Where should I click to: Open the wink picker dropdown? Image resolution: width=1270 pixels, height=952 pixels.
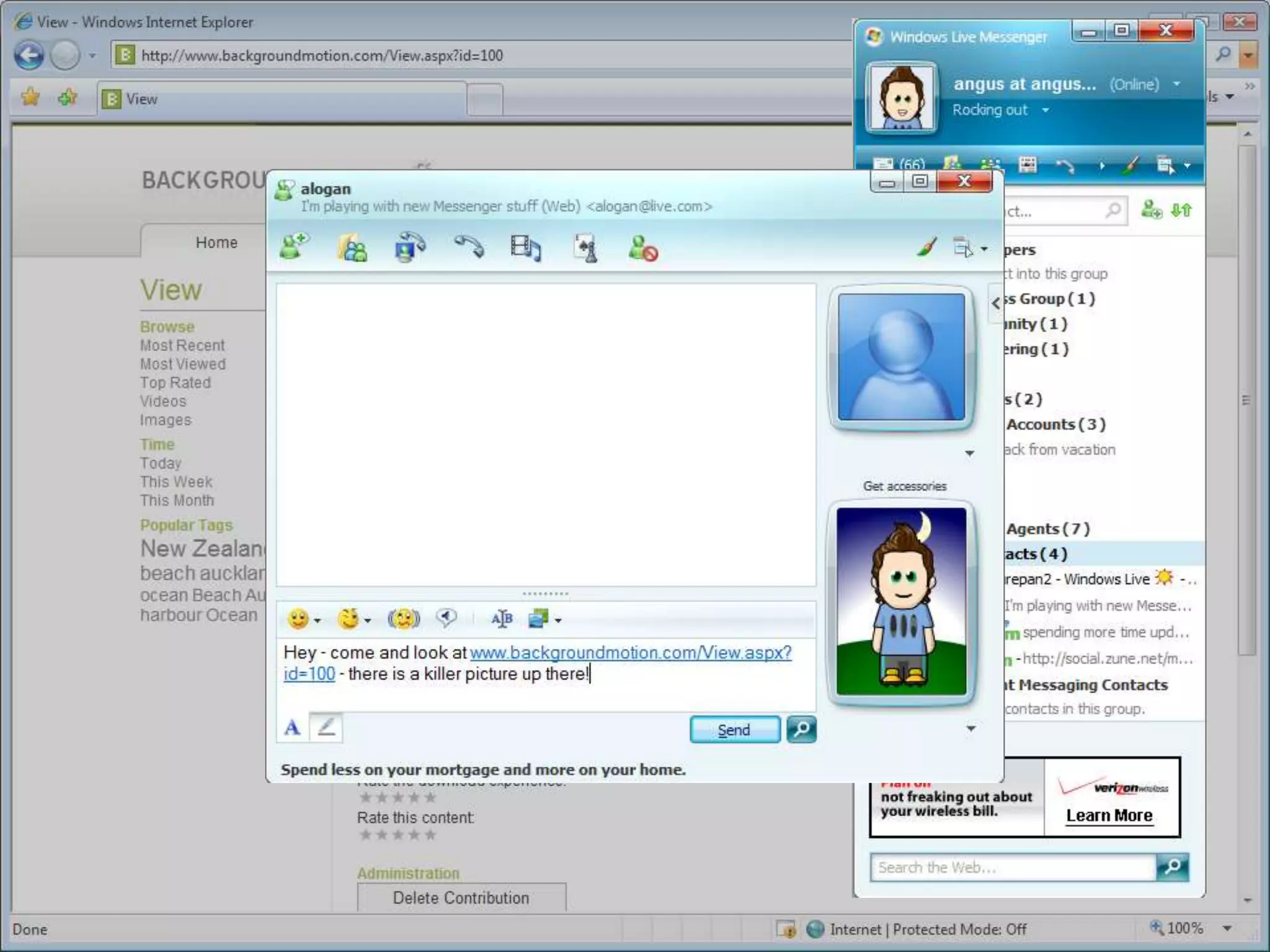coord(353,619)
